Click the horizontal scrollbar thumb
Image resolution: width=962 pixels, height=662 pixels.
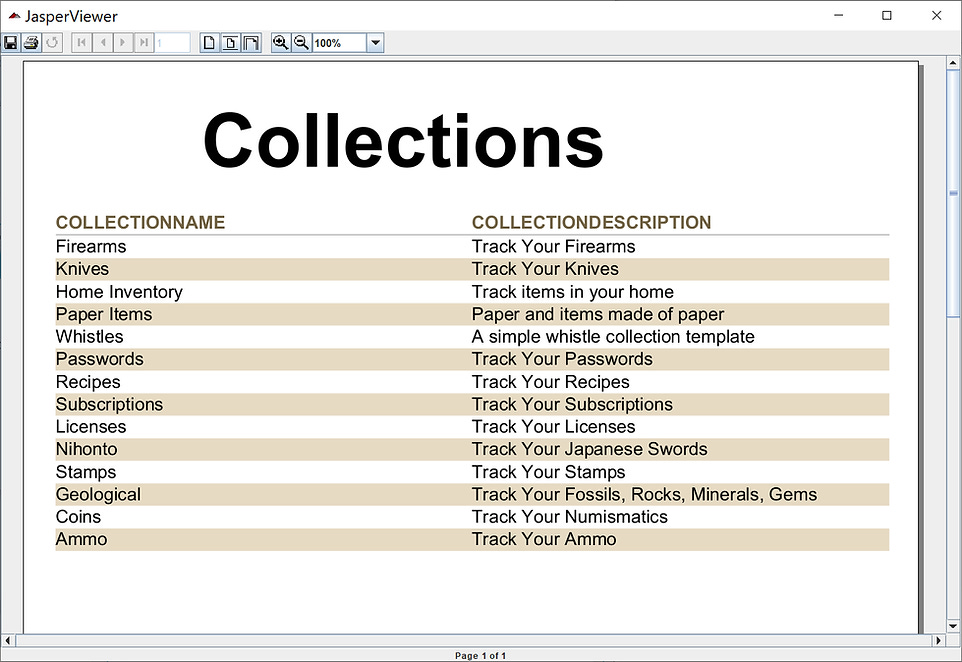[473, 641]
